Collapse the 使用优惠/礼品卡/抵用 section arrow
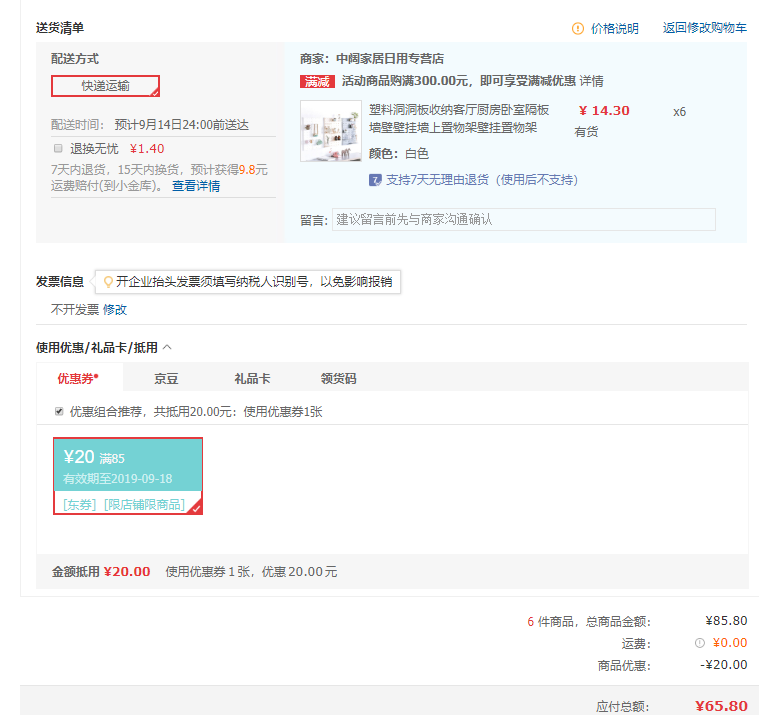Image resolution: width=759 pixels, height=715 pixels. click(x=167, y=347)
